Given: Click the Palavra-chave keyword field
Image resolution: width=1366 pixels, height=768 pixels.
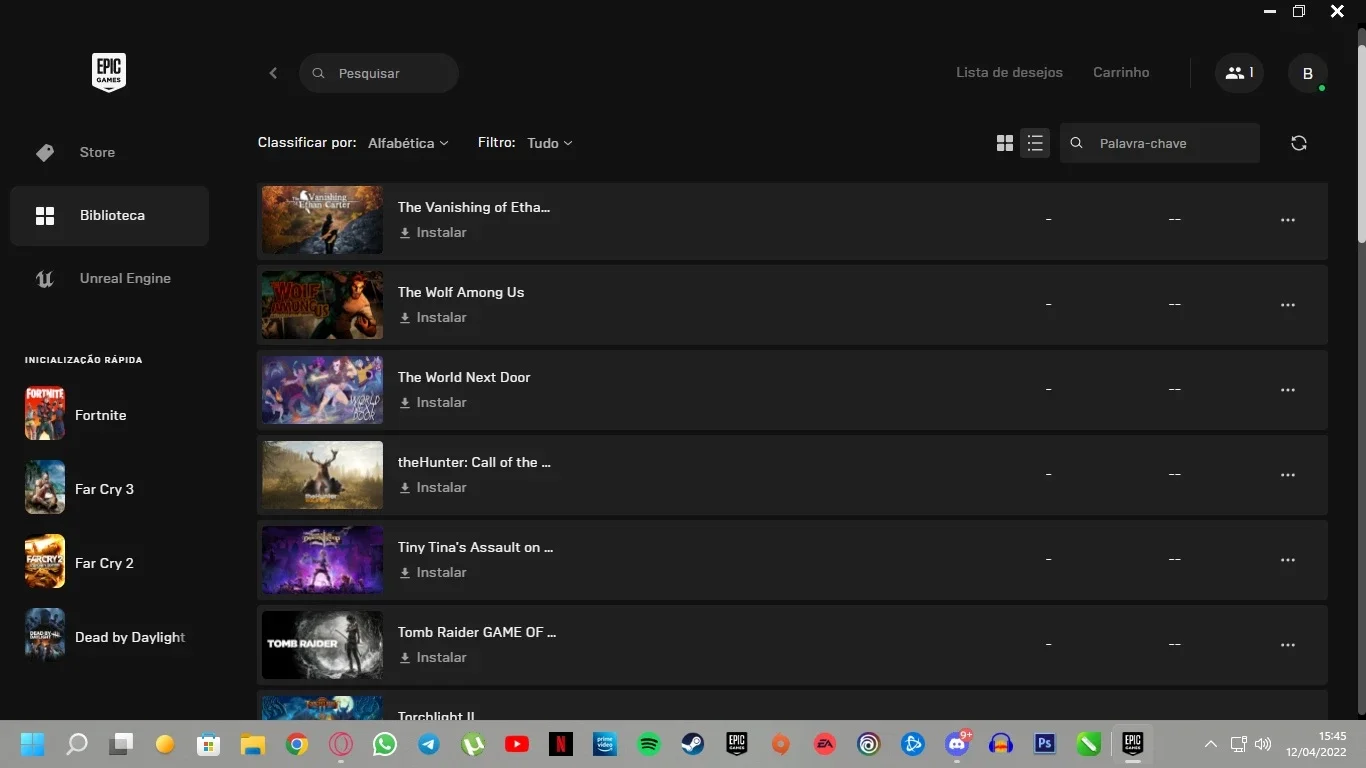Looking at the screenshot, I should [1160, 143].
